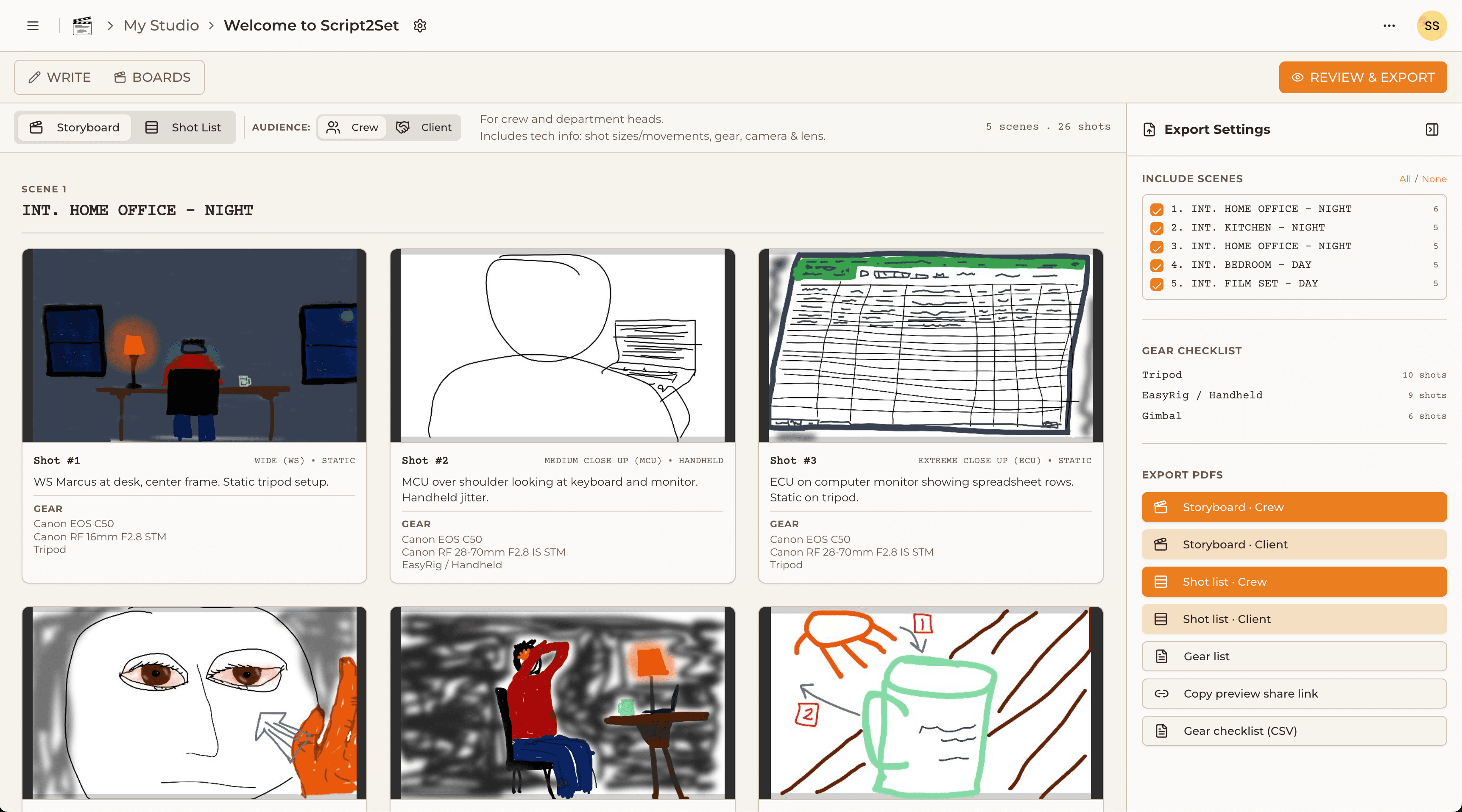The image size is (1462, 812).
Task: Select the Client audience handshake icon
Action: pos(404,127)
